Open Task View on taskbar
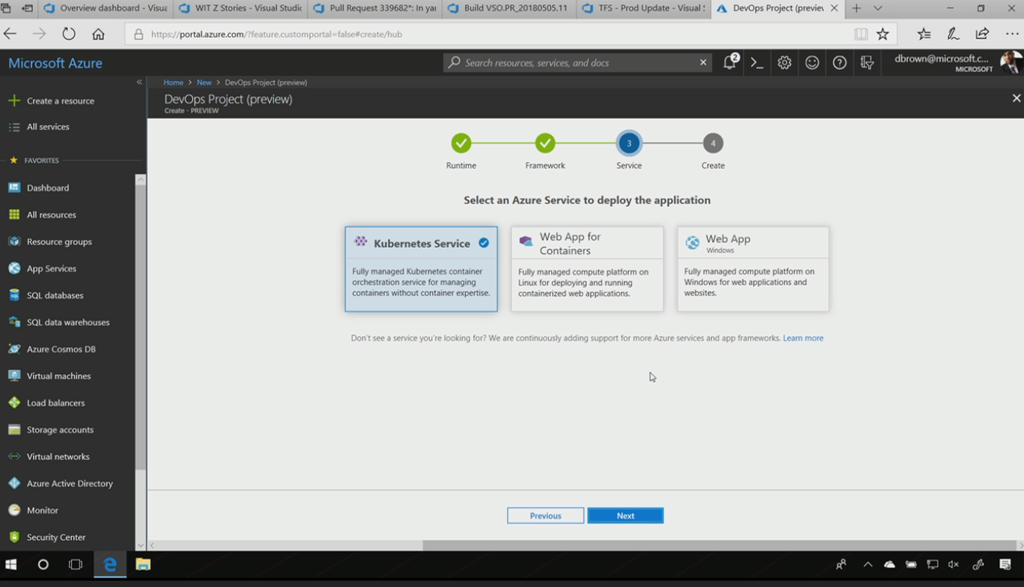Screen dimensions: 1024x587 pyautogui.click(x=76, y=564)
